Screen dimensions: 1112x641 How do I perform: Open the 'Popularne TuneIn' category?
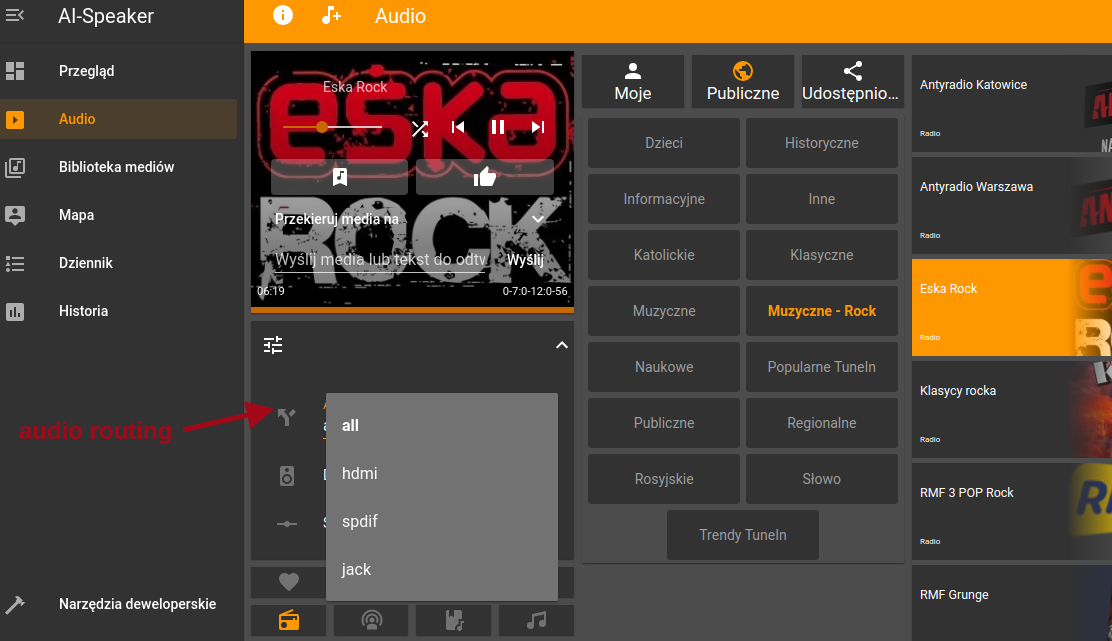[822, 367]
